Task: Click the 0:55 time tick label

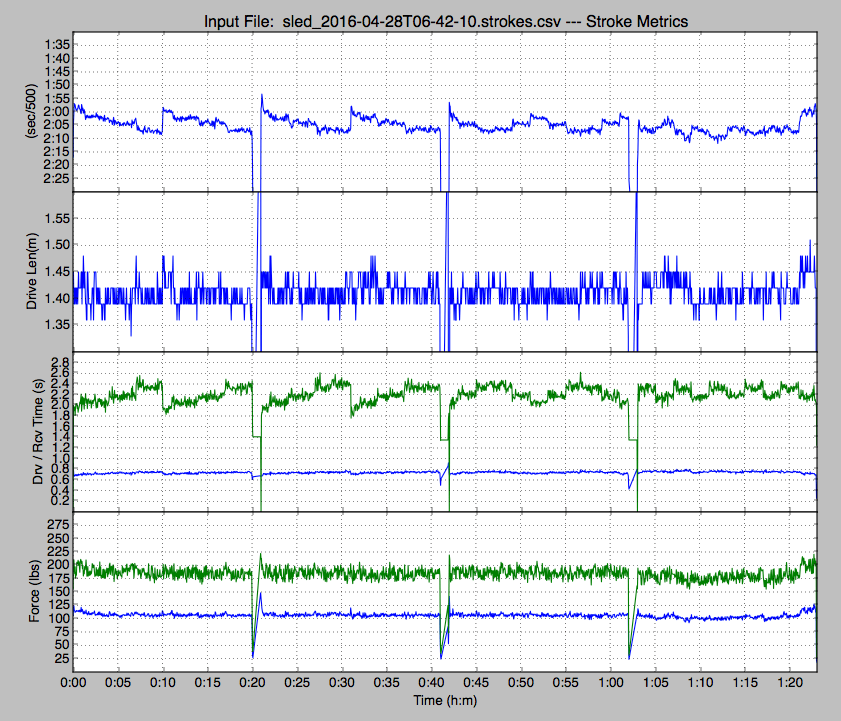Action: click(x=565, y=683)
